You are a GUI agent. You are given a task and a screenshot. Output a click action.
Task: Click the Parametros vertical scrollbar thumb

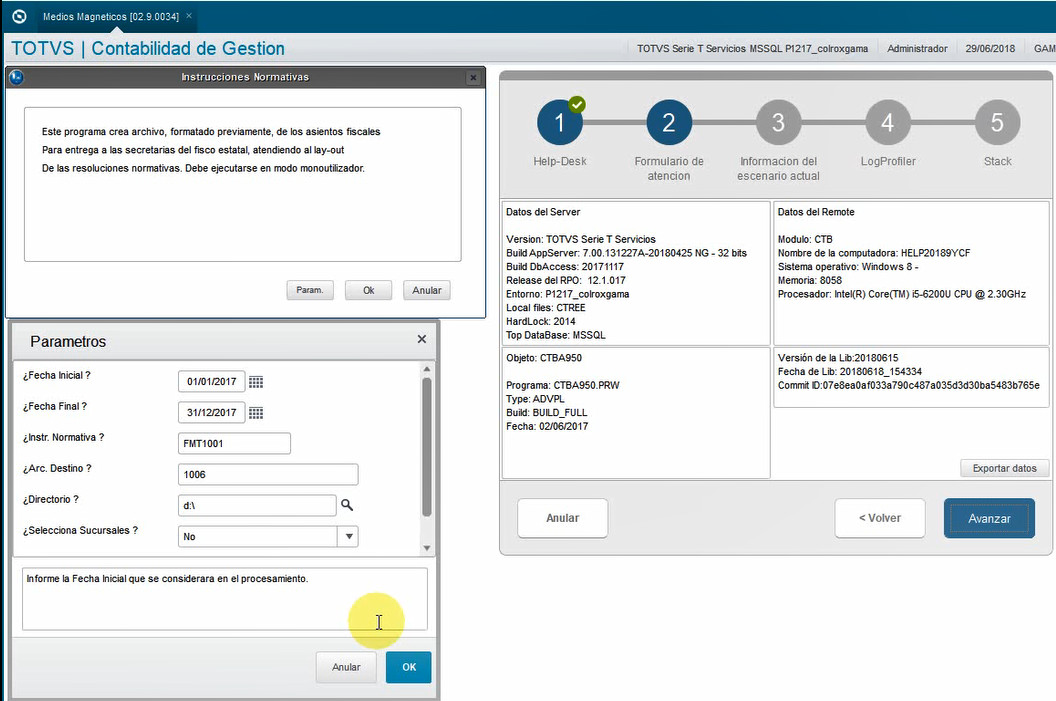point(426,447)
